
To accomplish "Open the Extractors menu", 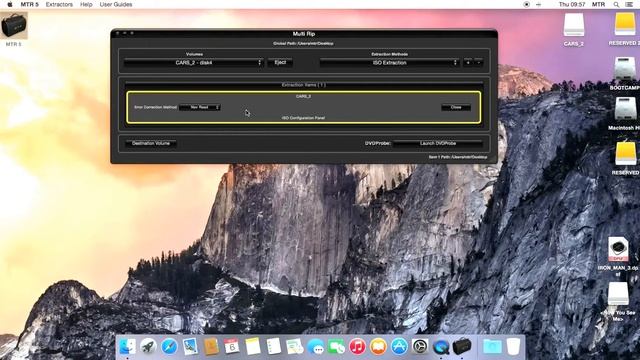I will 59,4.
